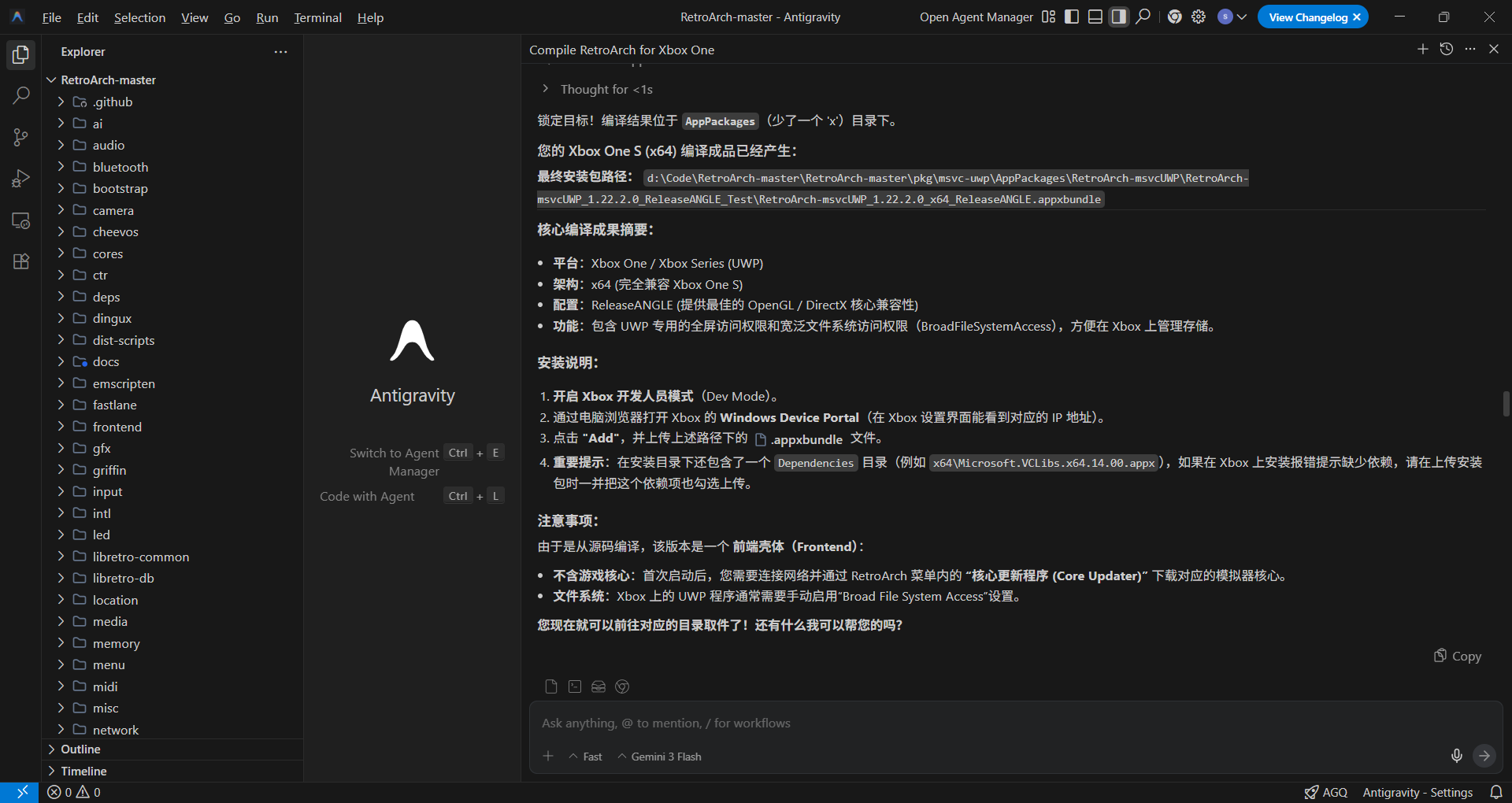1512x803 pixels.
Task: Click the microphone voice input icon
Action: pos(1456,756)
